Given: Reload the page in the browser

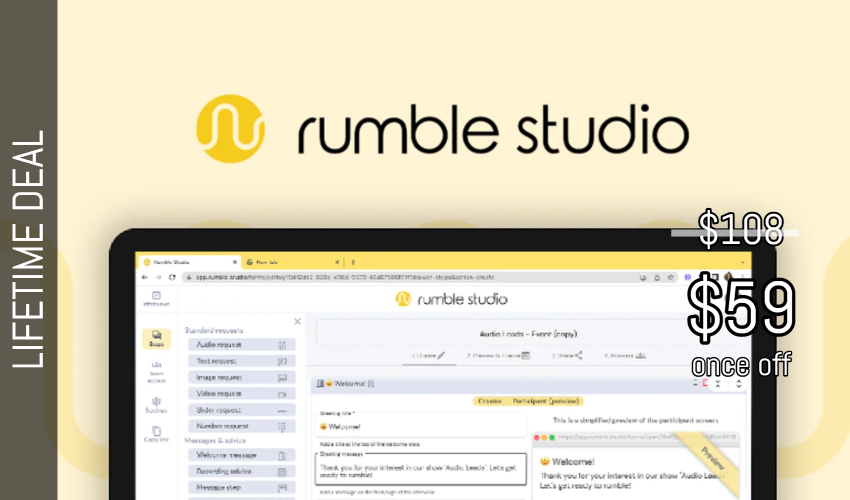Looking at the screenshot, I should pos(172,277).
